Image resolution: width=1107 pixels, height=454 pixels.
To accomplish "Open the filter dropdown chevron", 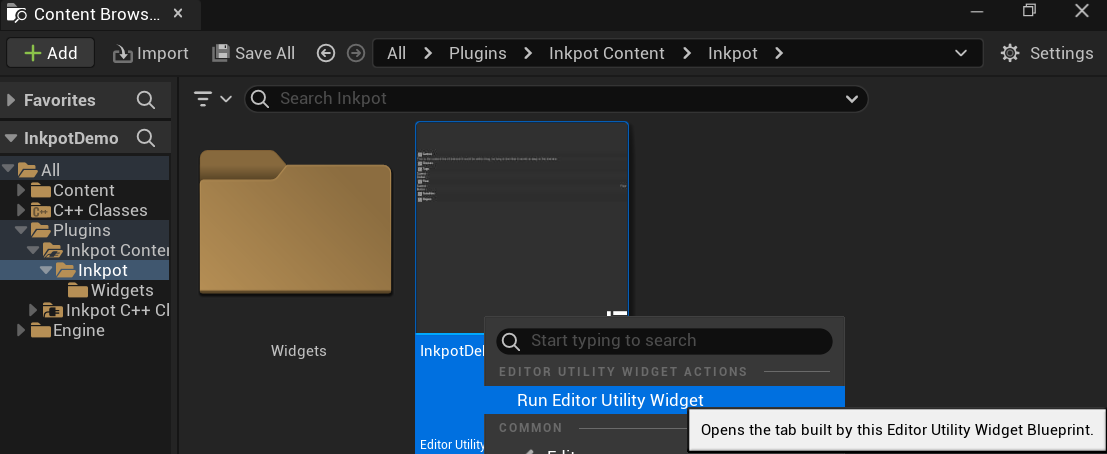I will (x=226, y=99).
